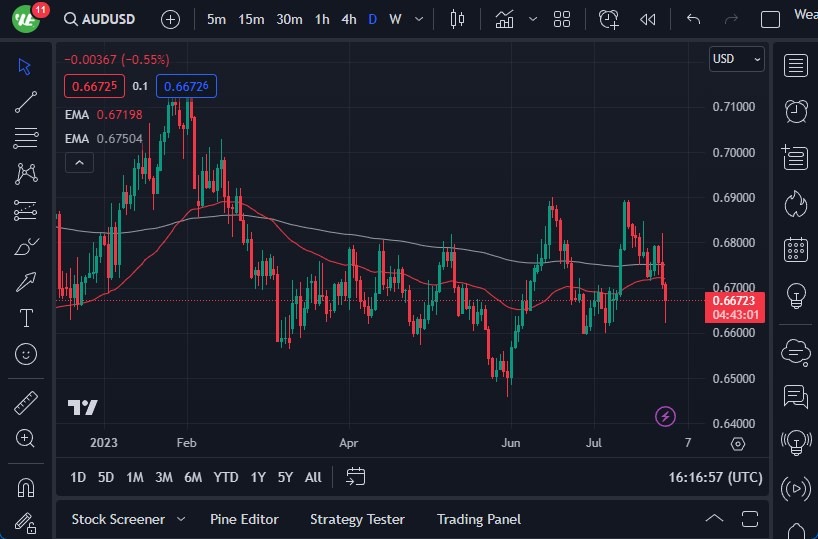Toggle magnet mode for drawings
818x539 pixels.
[26, 488]
